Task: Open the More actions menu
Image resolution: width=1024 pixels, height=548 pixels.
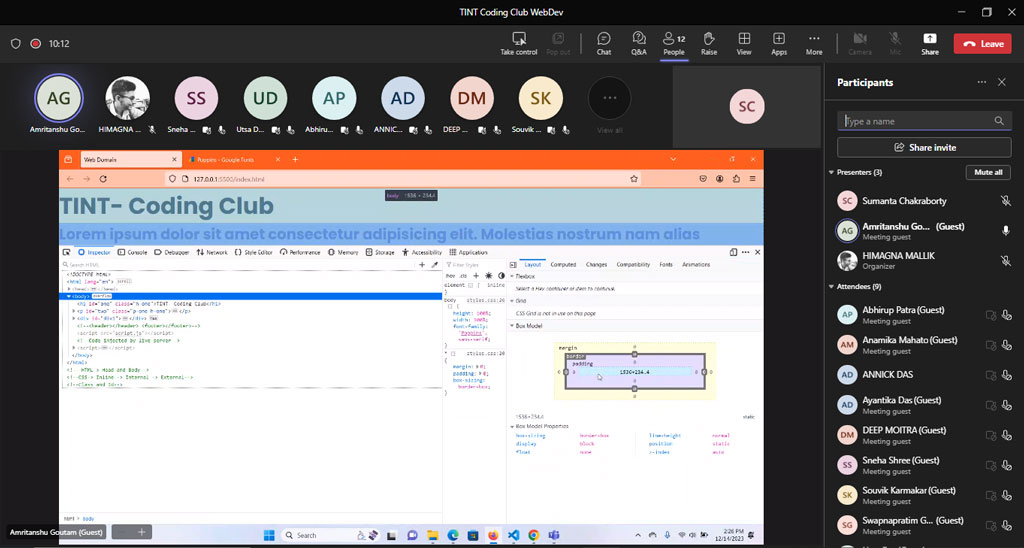Action: (814, 43)
